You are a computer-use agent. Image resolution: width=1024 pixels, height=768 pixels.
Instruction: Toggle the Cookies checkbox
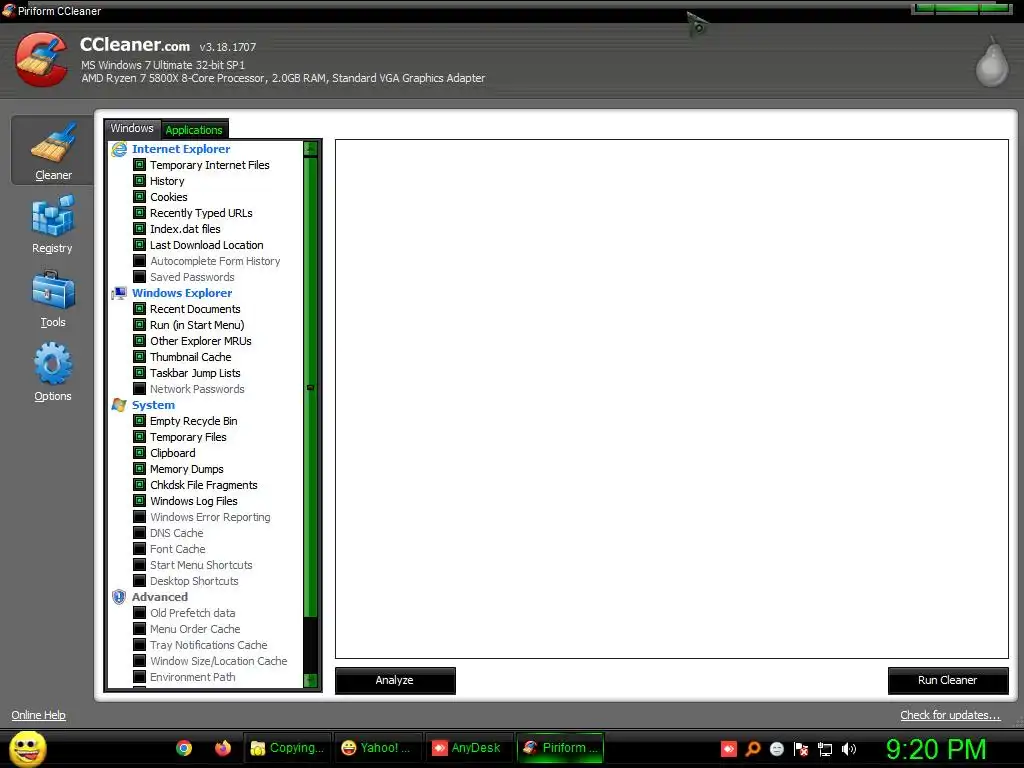[139, 197]
